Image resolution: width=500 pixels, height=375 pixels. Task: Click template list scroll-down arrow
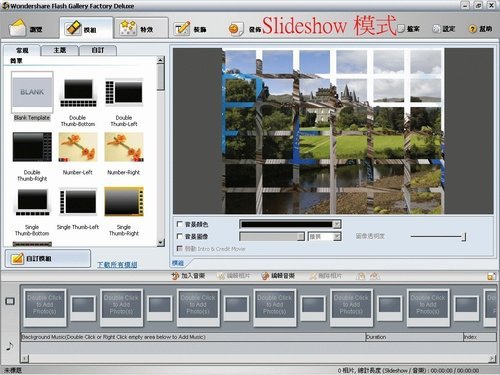(x=161, y=243)
